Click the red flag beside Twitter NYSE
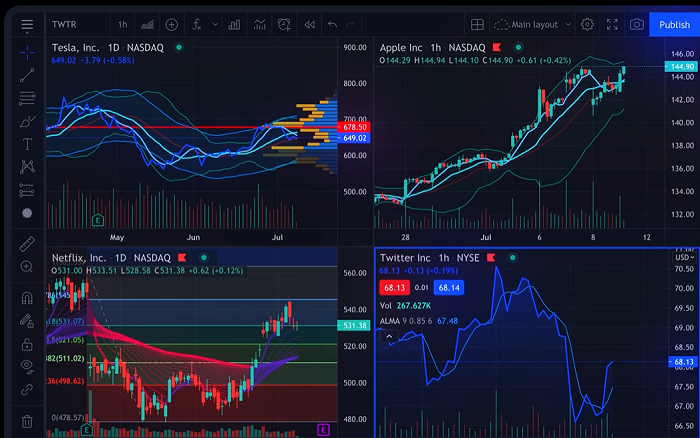 pyautogui.click(x=491, y=258)
